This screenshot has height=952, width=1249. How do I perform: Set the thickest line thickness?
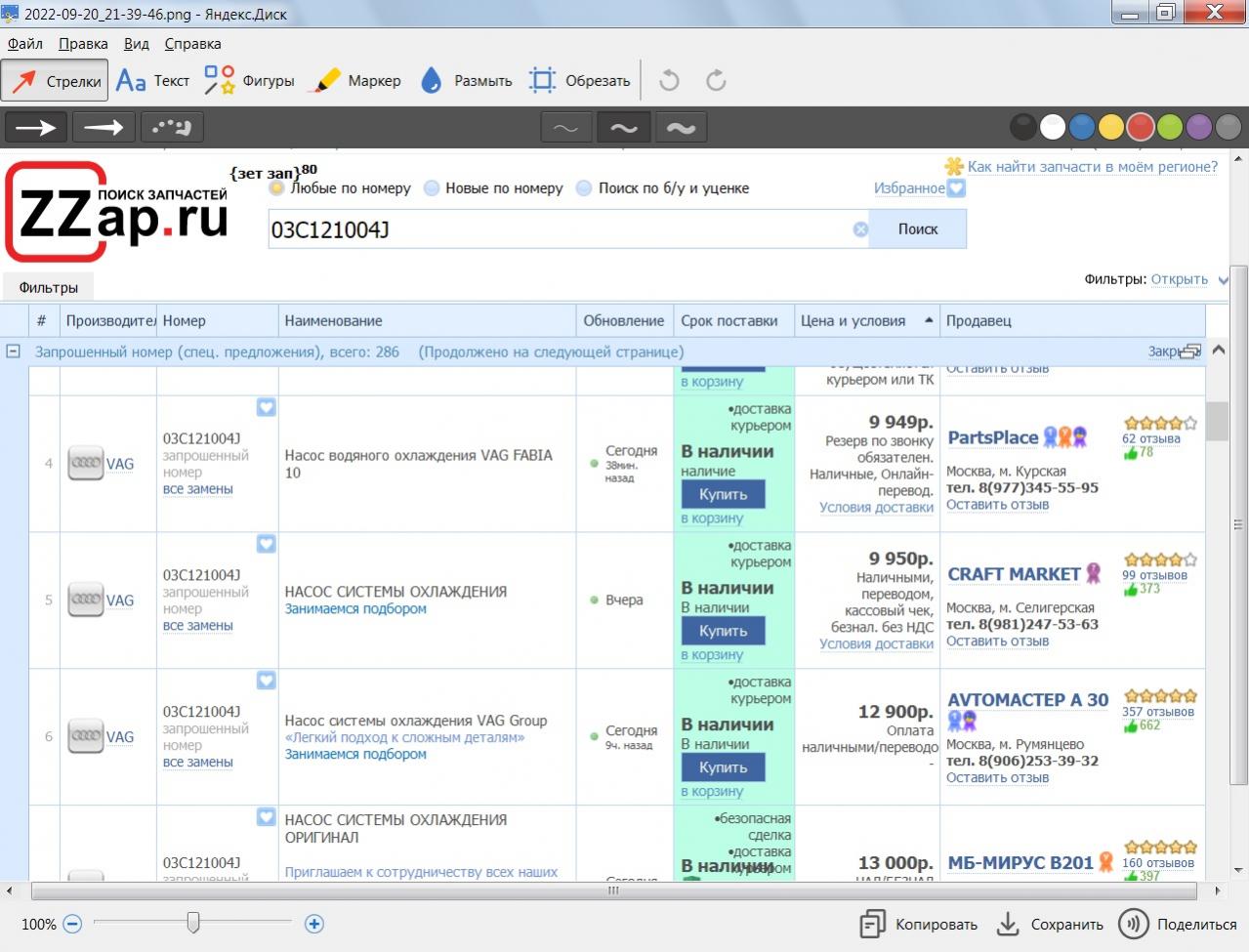click(682, 127)
